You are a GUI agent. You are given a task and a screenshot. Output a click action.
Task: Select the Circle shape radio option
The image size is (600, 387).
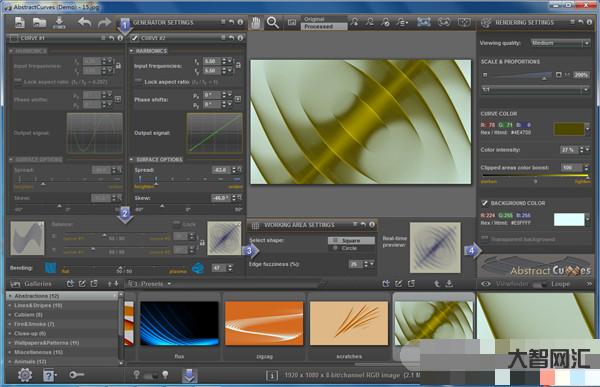[345, 248]
